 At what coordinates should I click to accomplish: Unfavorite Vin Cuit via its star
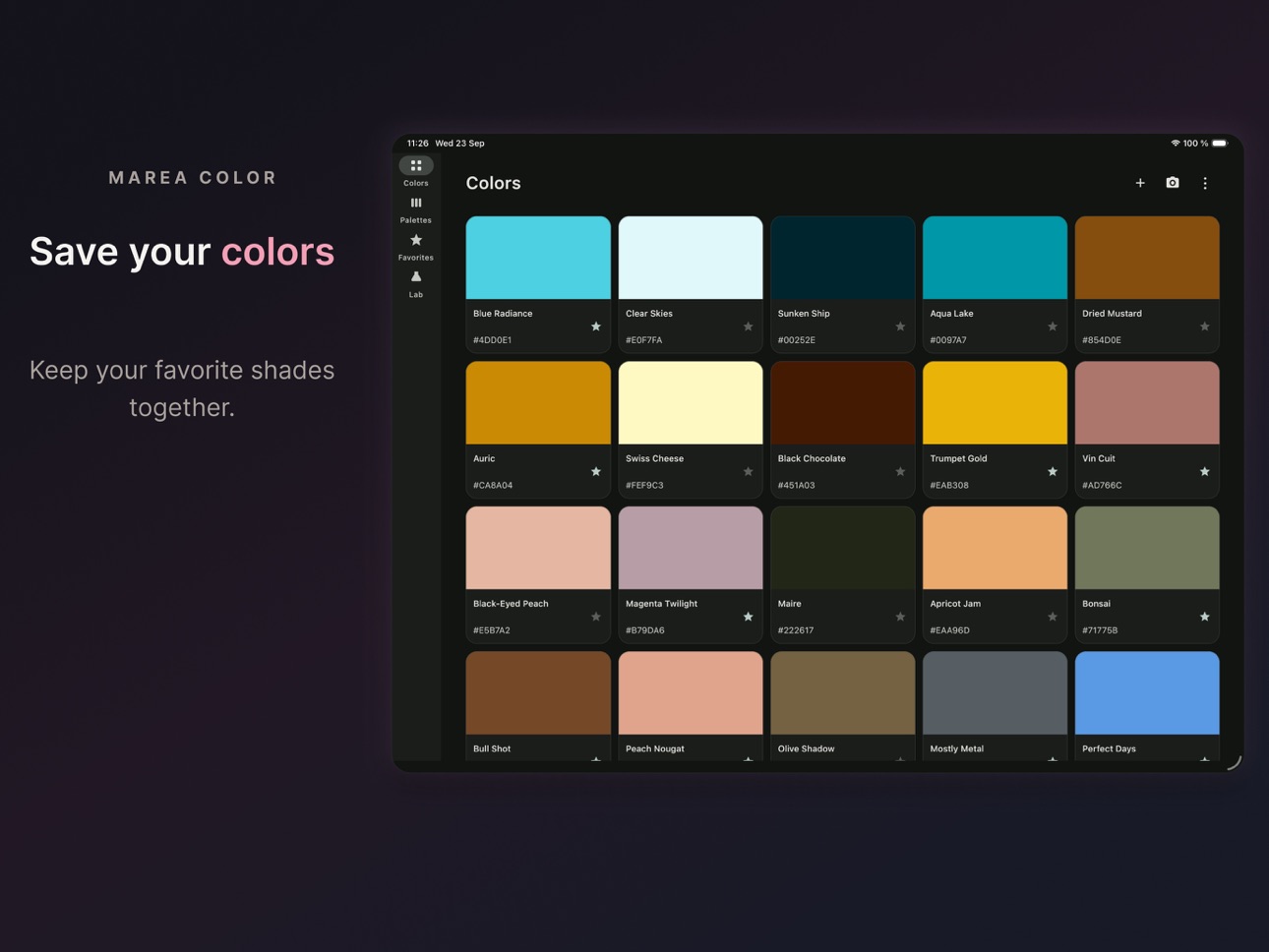tap(1205, 472)
